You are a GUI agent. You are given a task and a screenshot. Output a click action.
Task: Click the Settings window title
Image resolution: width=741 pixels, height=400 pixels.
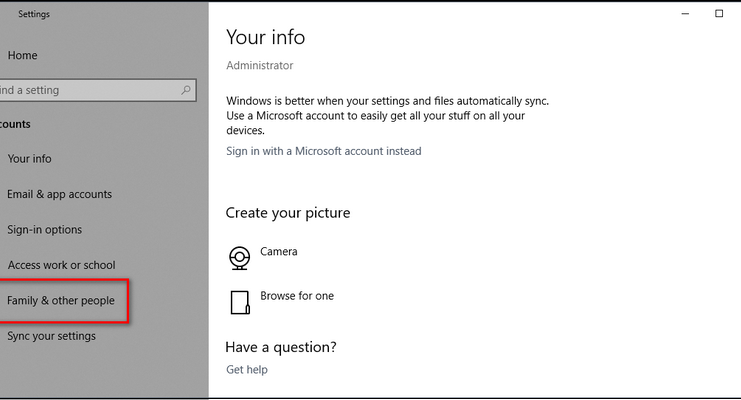[x=34, y=14]
